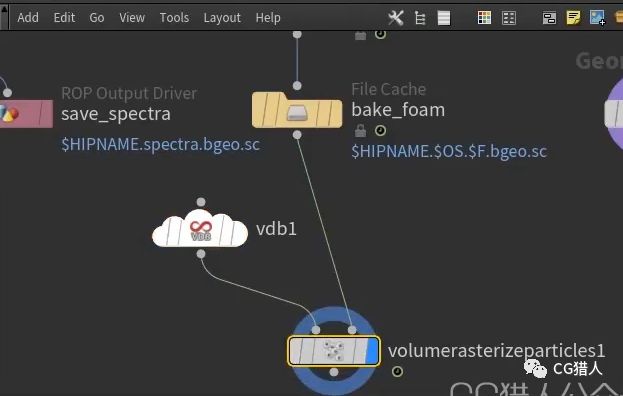The width and height of the screenshot is (623, 396).
Task: Create a network box icon
Action: pos(549,18)
